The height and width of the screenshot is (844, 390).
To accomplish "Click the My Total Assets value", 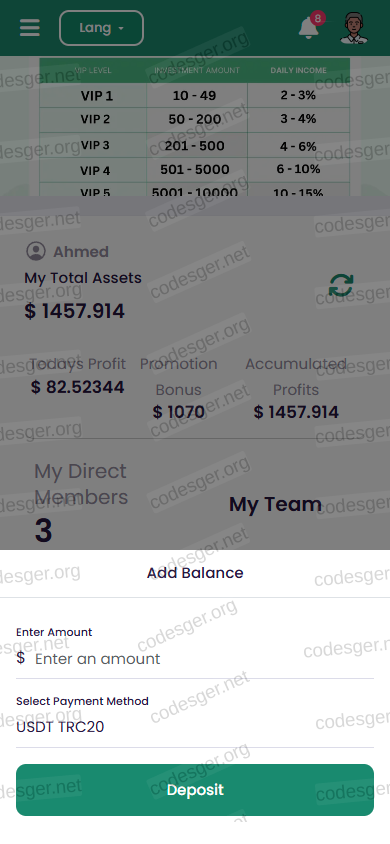I will (74, 311).
